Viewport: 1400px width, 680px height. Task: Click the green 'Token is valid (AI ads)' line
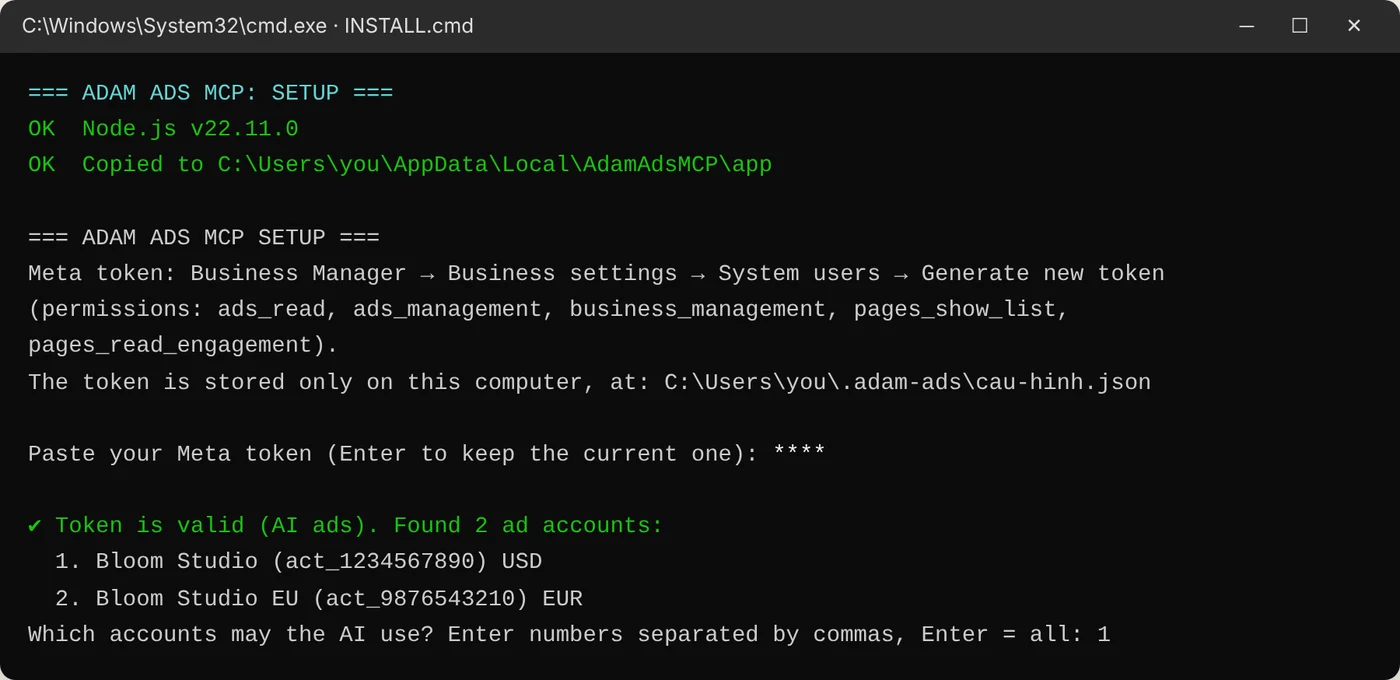point(346,526)
